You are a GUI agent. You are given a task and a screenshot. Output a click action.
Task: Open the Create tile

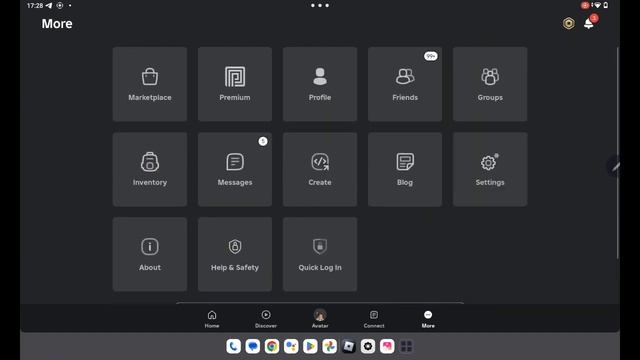[320, 169]
